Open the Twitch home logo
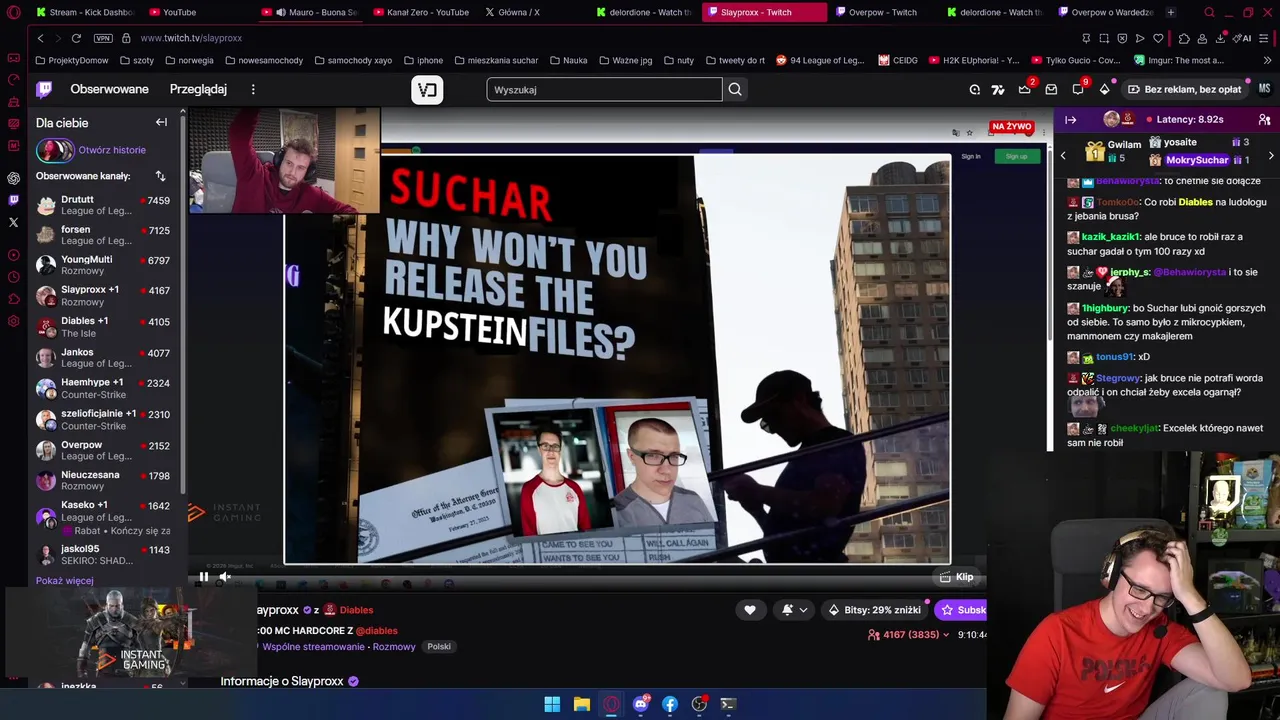Image resolution: width=1280 pixels, height=720 pixels. [44, 89]
